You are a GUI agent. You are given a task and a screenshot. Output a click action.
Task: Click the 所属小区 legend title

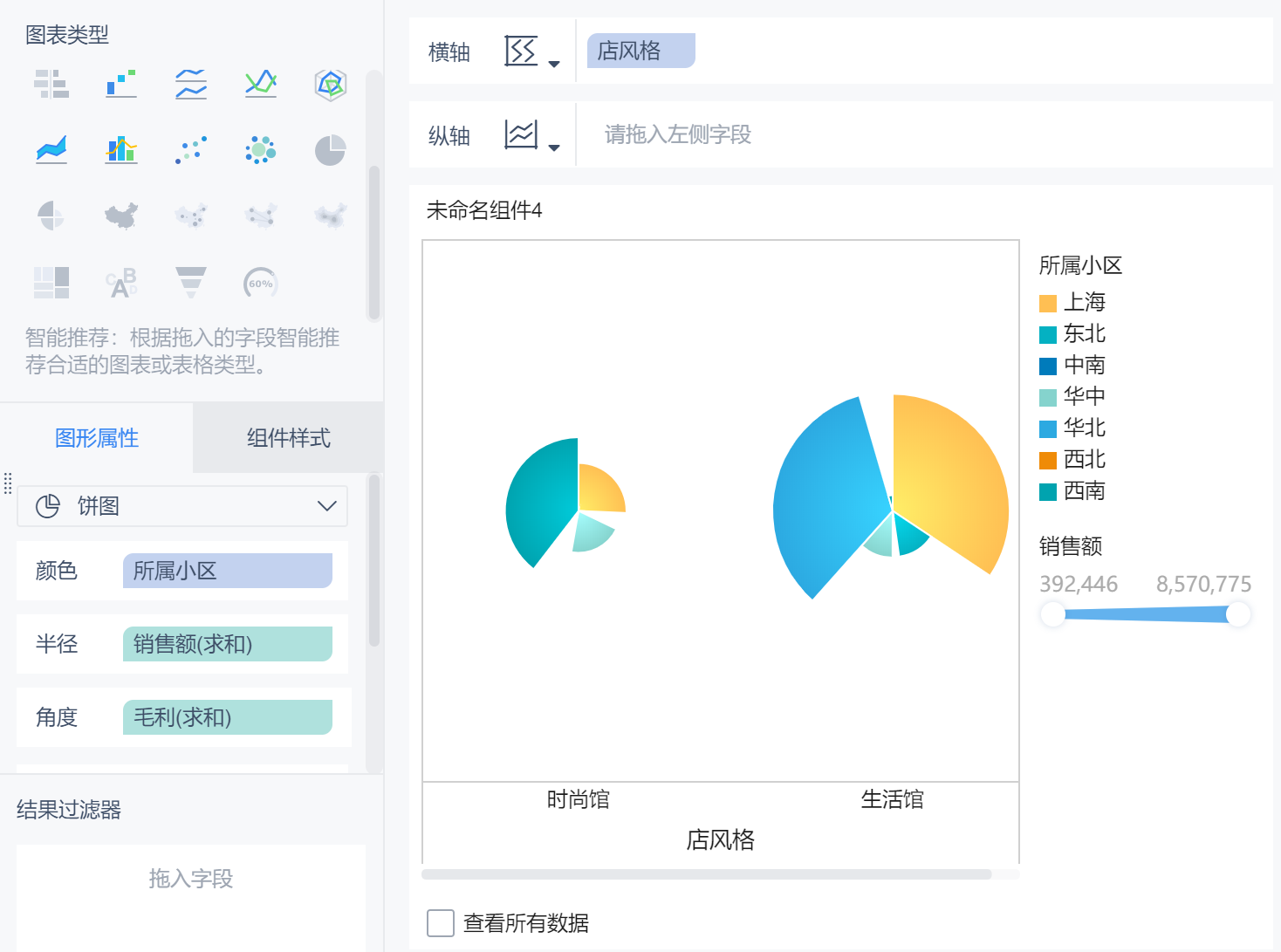pyautogui.click(x=1081, y=265)
